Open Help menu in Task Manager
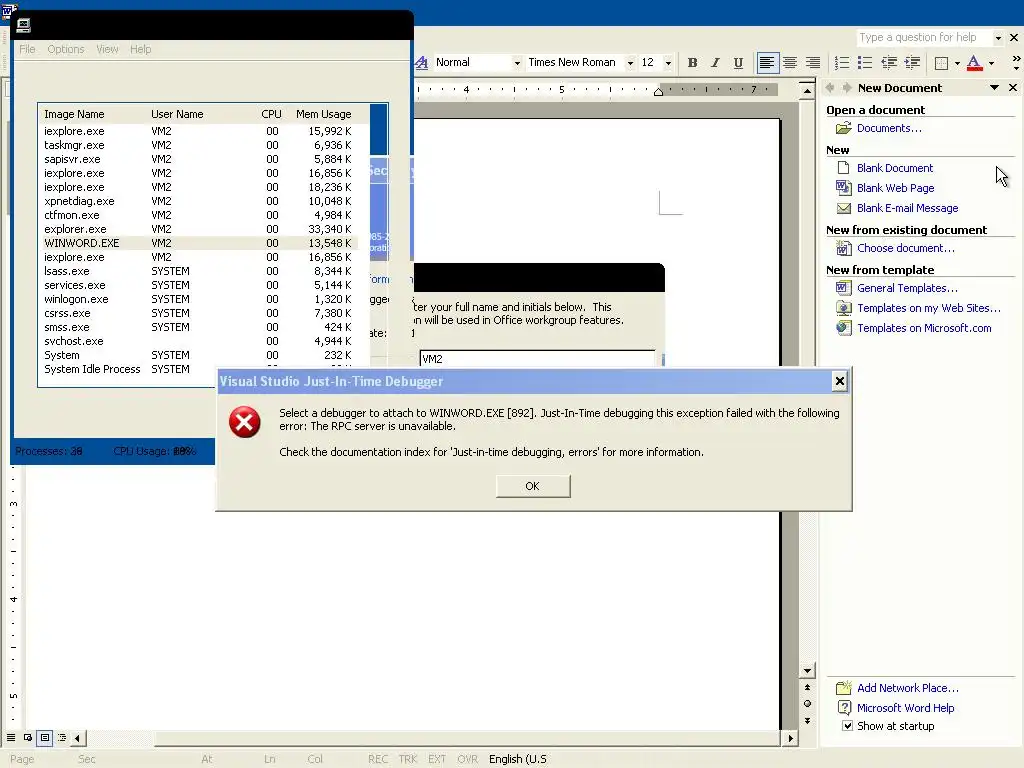The image size is (1024, 768). (x=140, y=49)
